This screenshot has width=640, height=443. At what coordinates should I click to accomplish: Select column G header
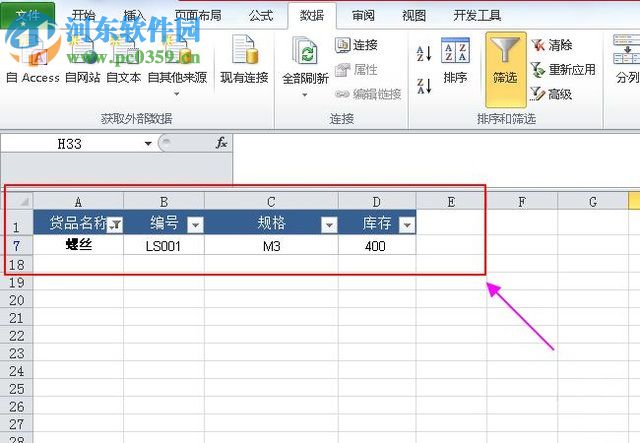[593, 201]
